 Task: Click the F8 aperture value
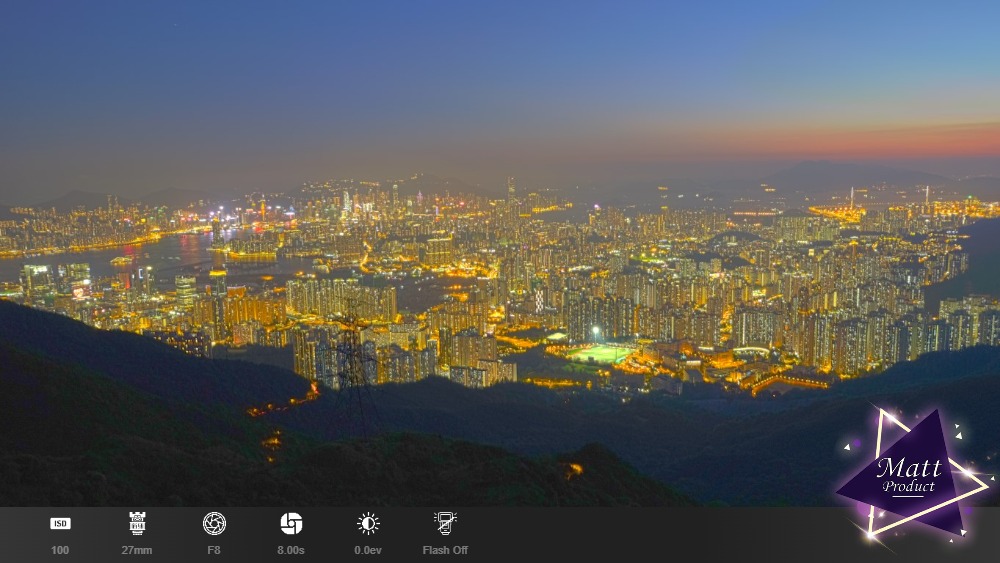(x=214, y=550)
